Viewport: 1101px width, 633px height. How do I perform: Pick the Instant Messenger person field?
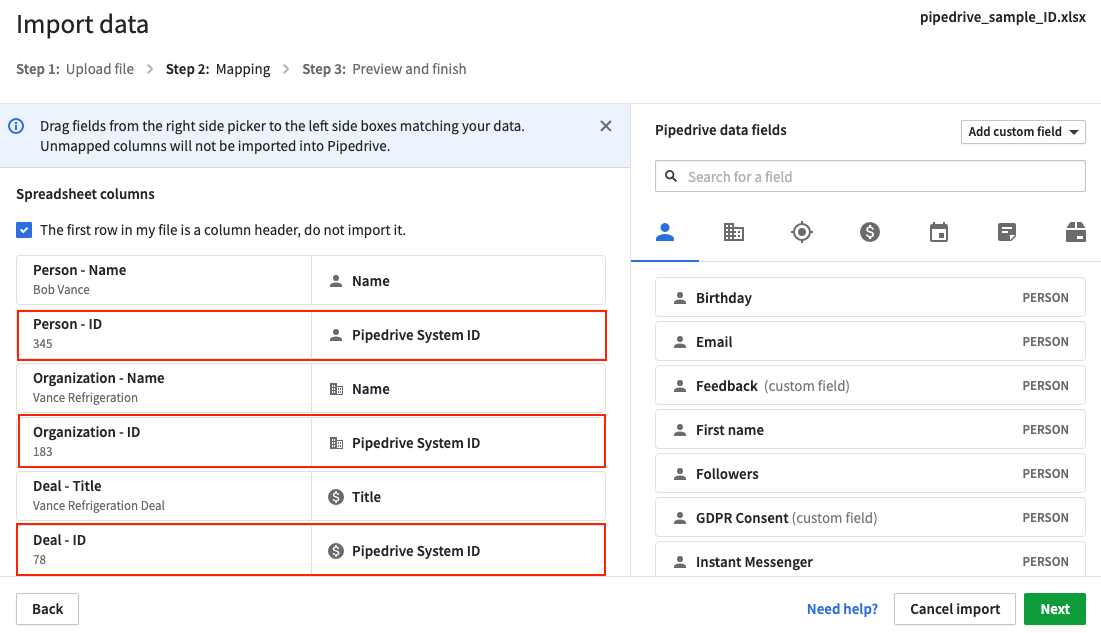pos(870,561)
